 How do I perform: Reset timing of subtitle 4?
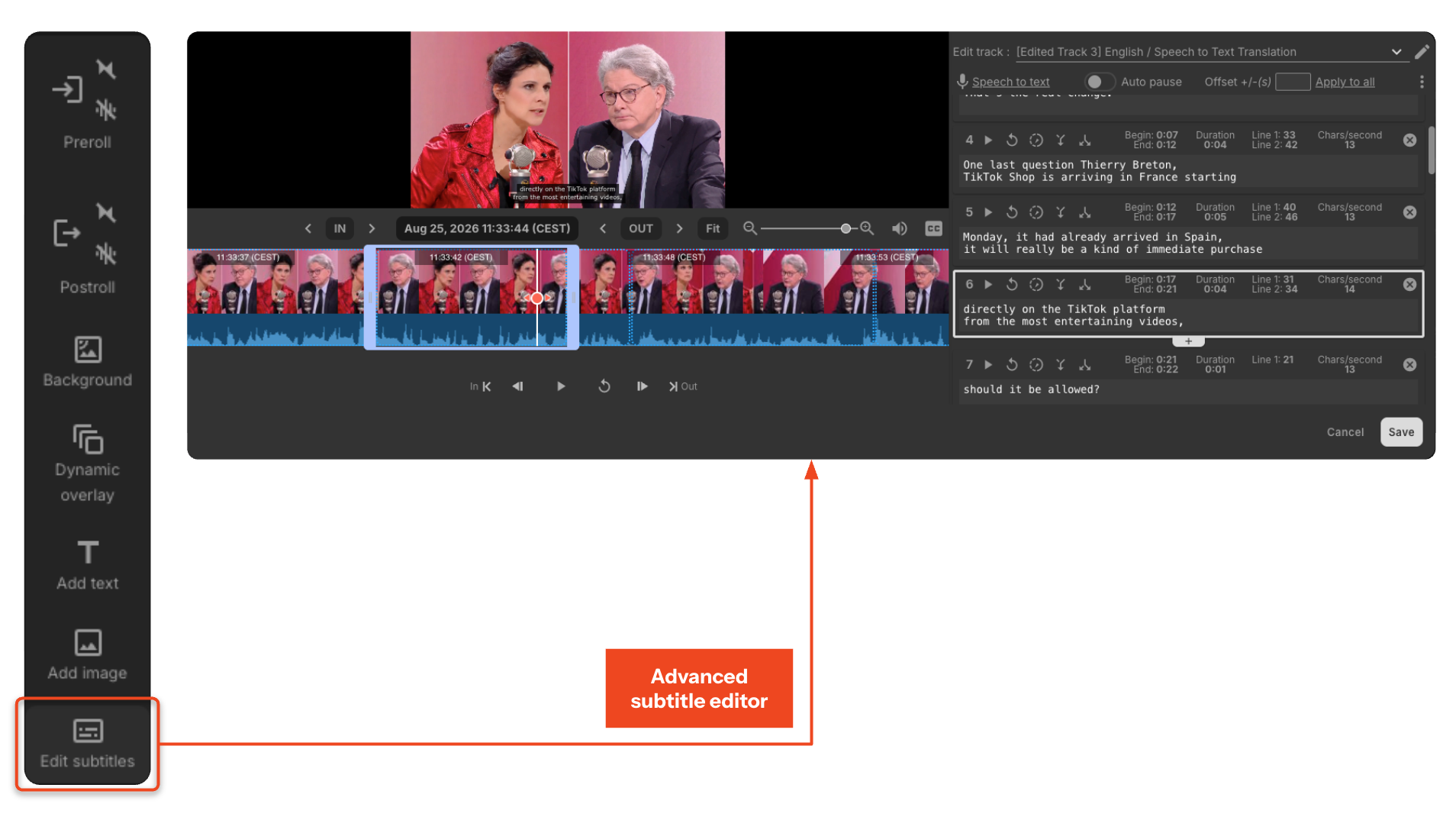(1012, 140)
